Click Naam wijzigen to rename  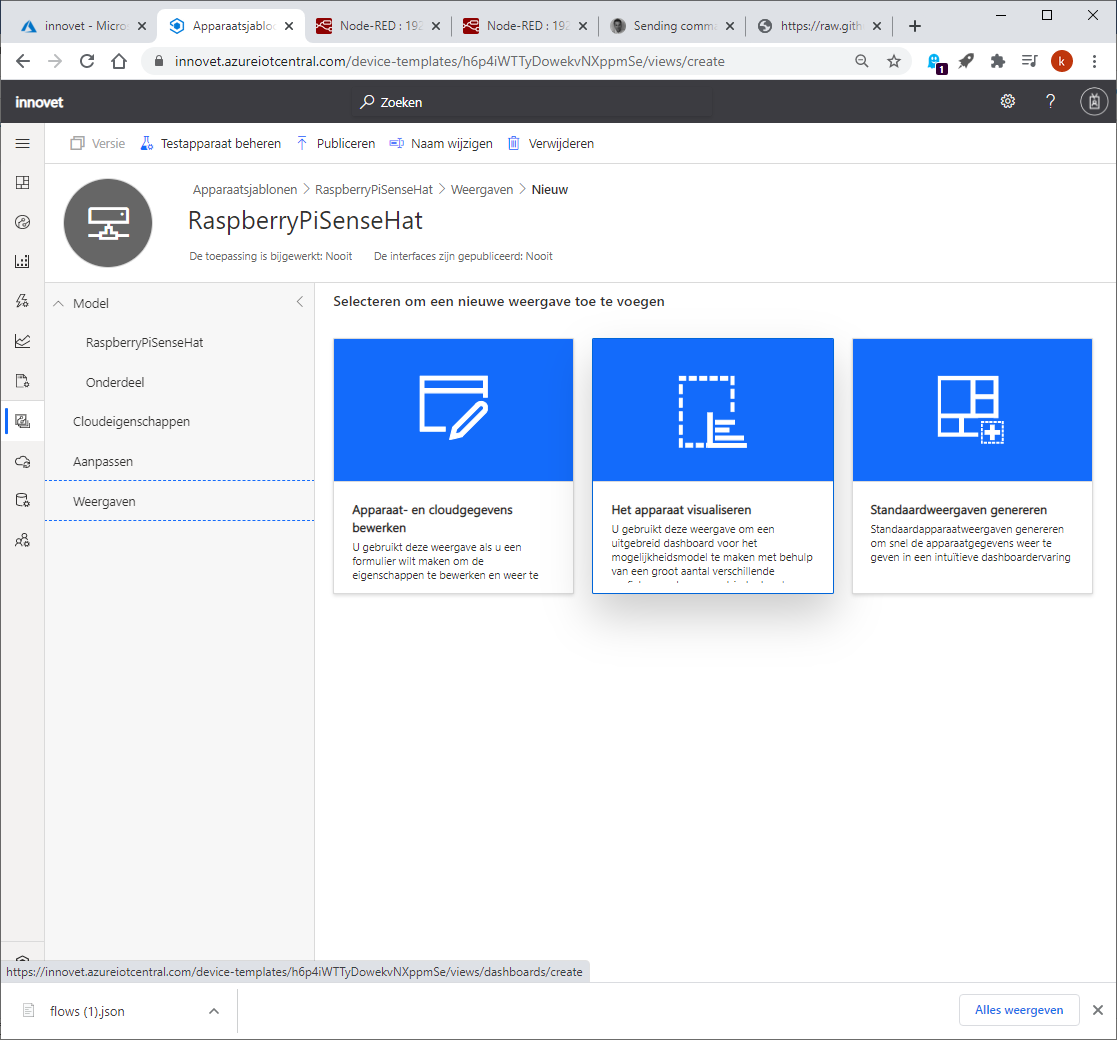click(441, 143)
